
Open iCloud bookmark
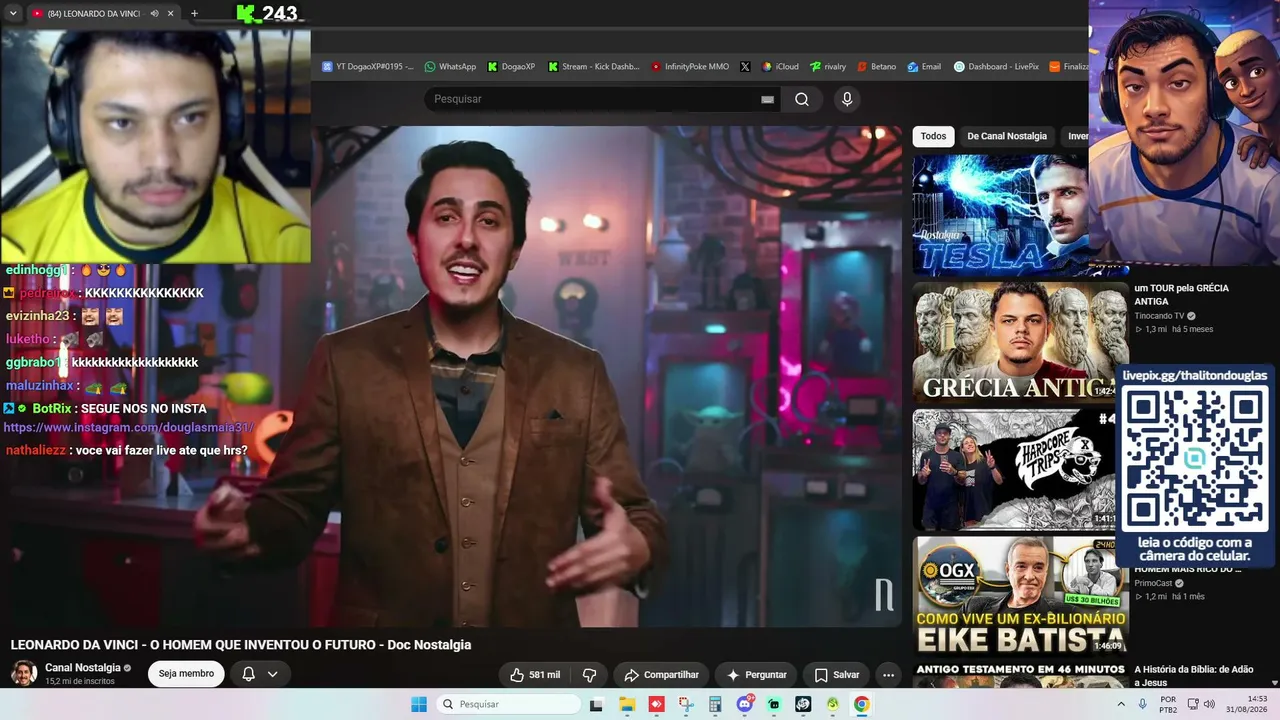(780, 67)
